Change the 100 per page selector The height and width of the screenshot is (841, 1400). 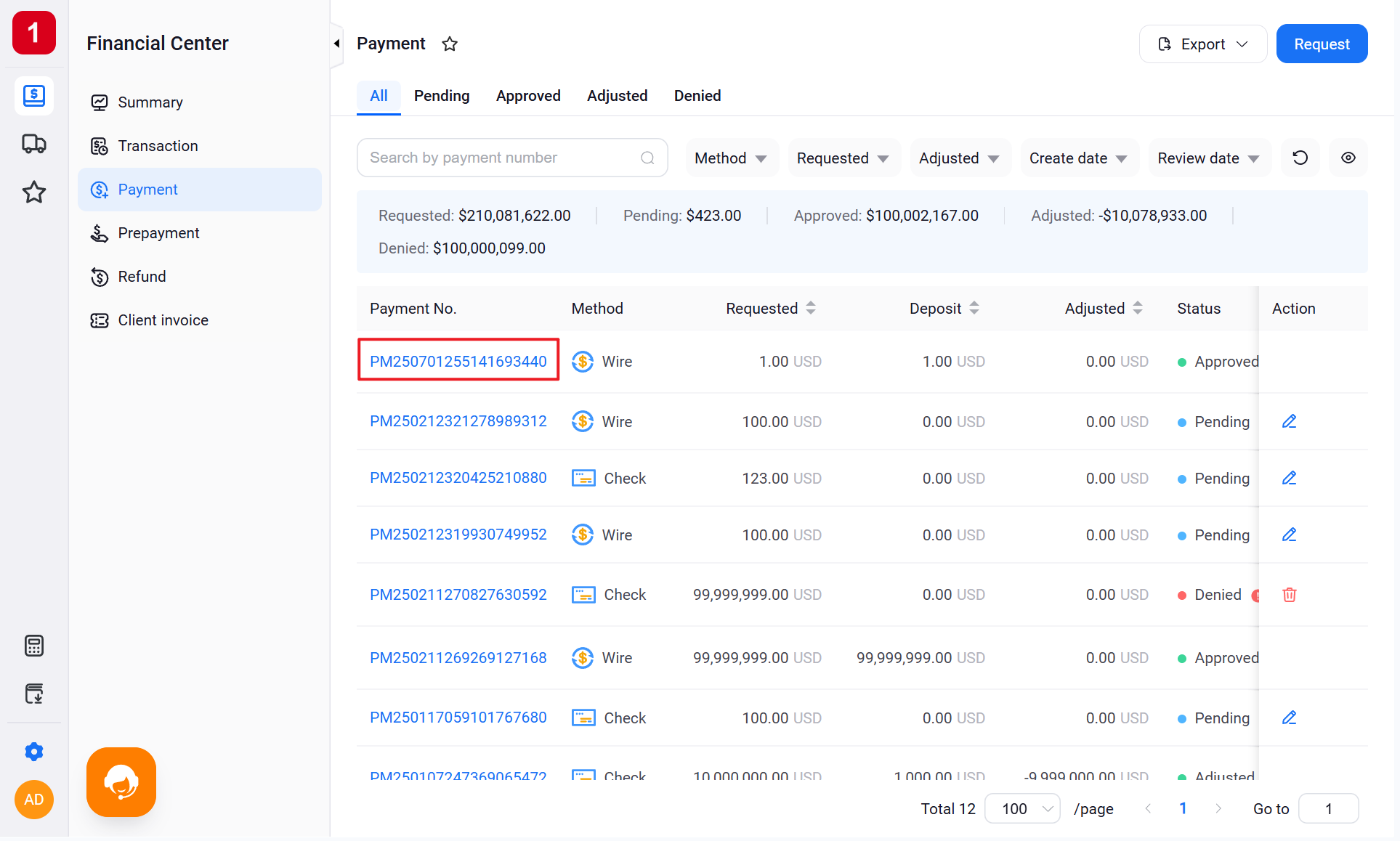point(1022,809)
